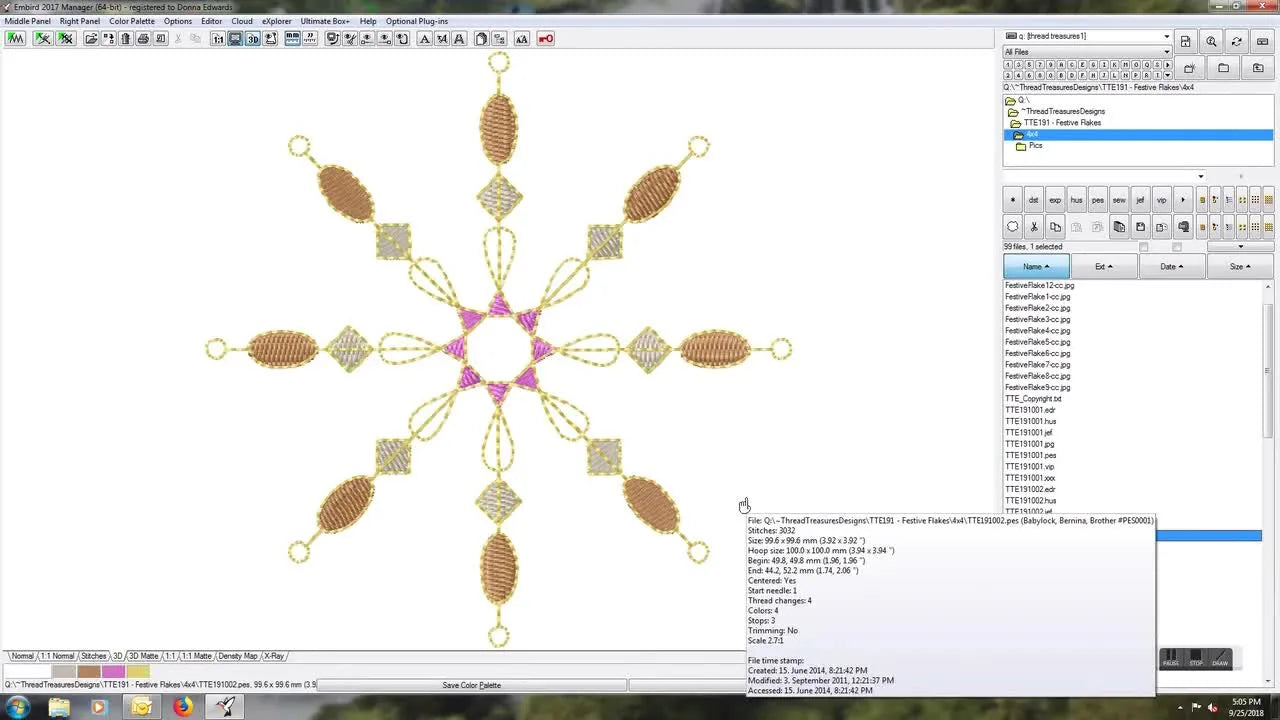The image size is (1280, 720).
Task: Open the Color Palette menu
Action: point(132,21)
